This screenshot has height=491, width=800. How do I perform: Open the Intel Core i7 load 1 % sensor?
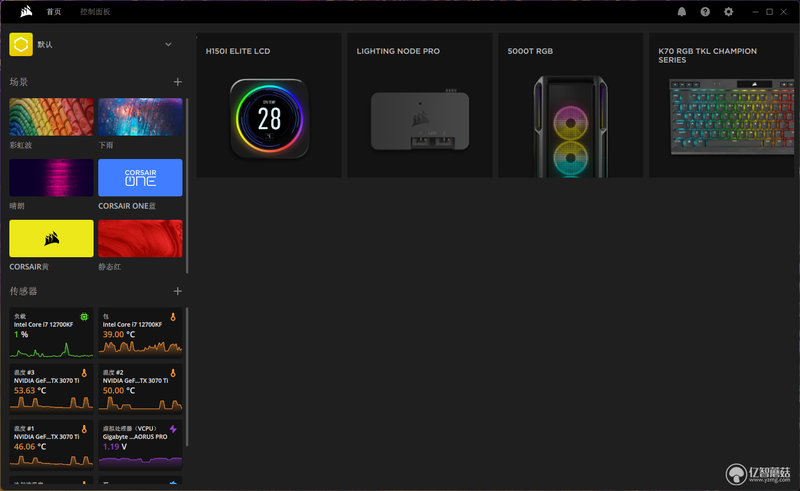52,333
